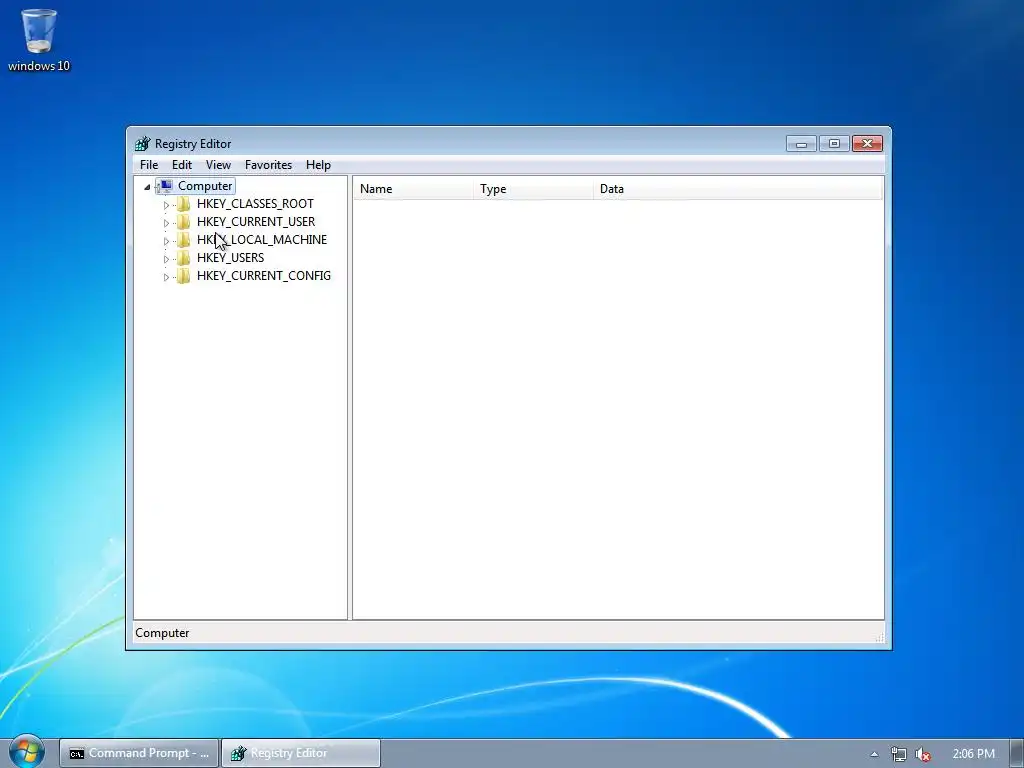The width and height of the screenshot is (1024, 768).
Task: Select the HKEY_LOCAL_MACHINE label
Action: point(262,240)
